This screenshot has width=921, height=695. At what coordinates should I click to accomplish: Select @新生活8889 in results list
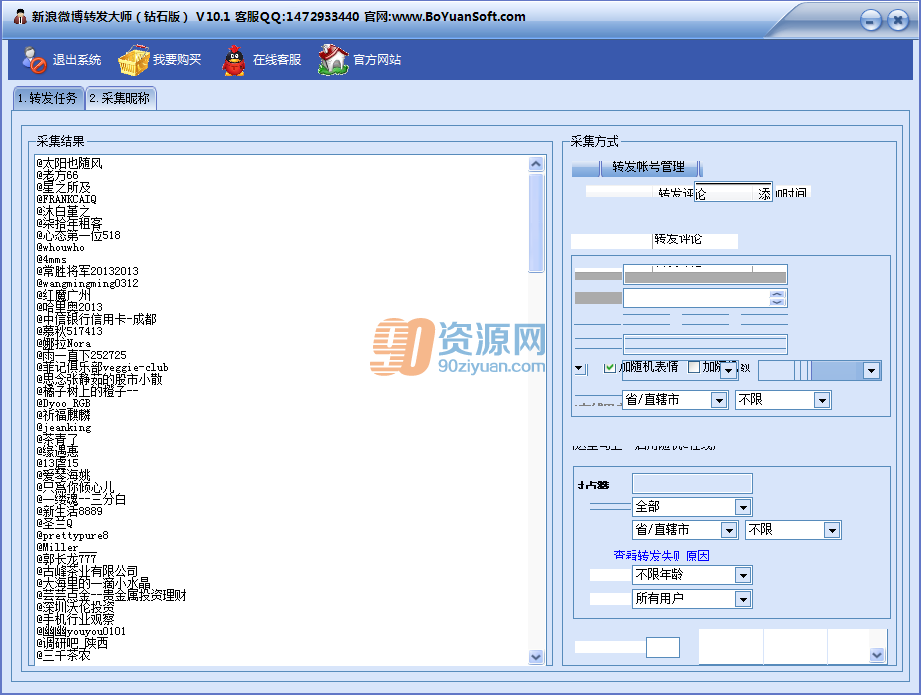[69, 511]
